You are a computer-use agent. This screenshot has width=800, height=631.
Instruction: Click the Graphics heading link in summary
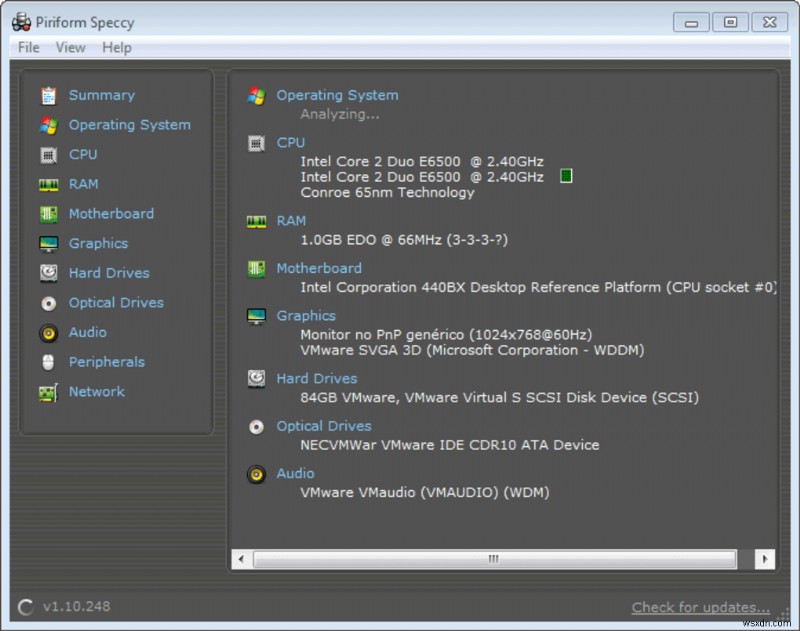click(306, 316)
